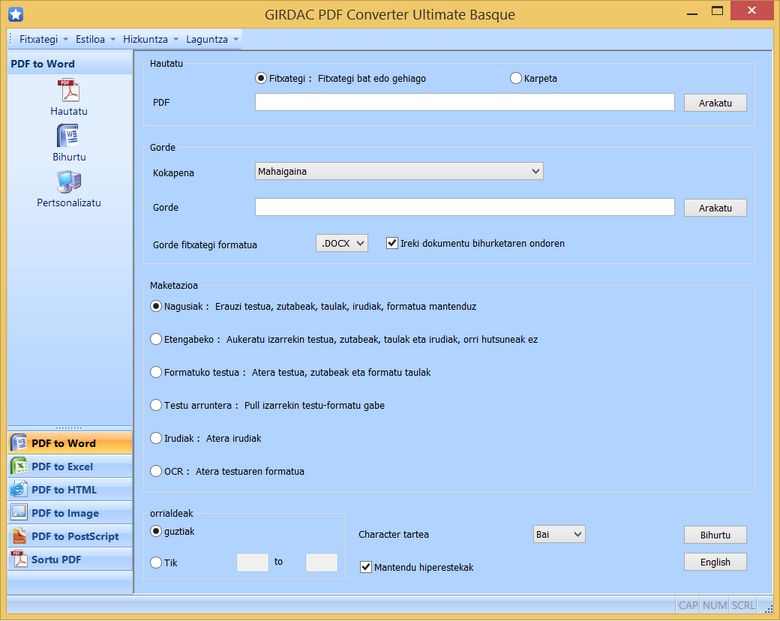Click the Gorde save path input field
780x621 pixels.
tap(465, 207)
